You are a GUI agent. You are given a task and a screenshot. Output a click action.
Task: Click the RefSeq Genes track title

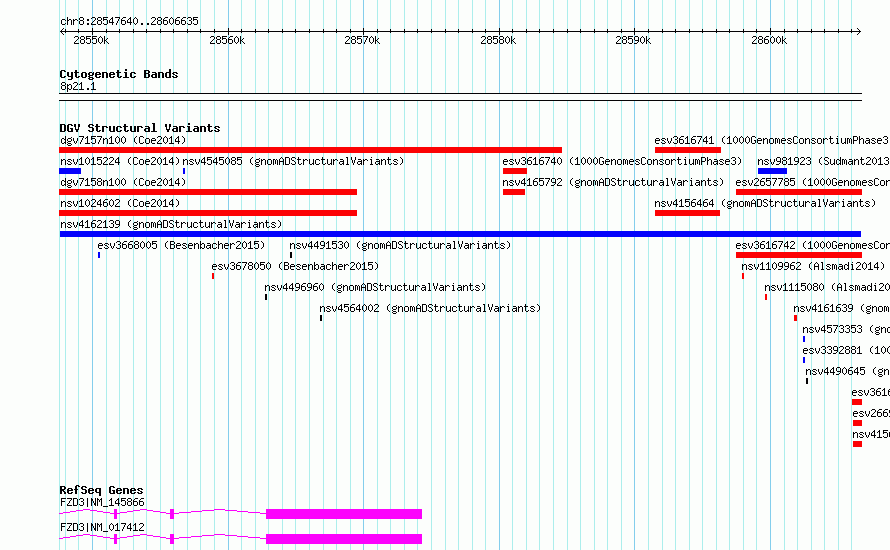[102, 490]
